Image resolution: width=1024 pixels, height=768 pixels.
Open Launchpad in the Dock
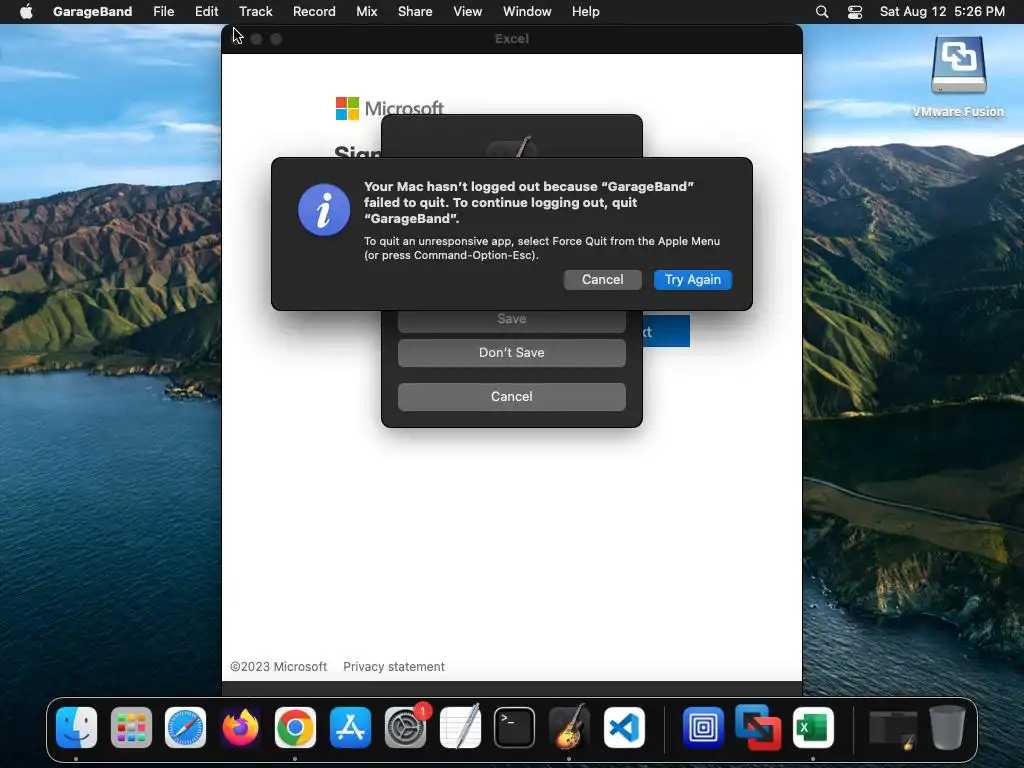131,728
